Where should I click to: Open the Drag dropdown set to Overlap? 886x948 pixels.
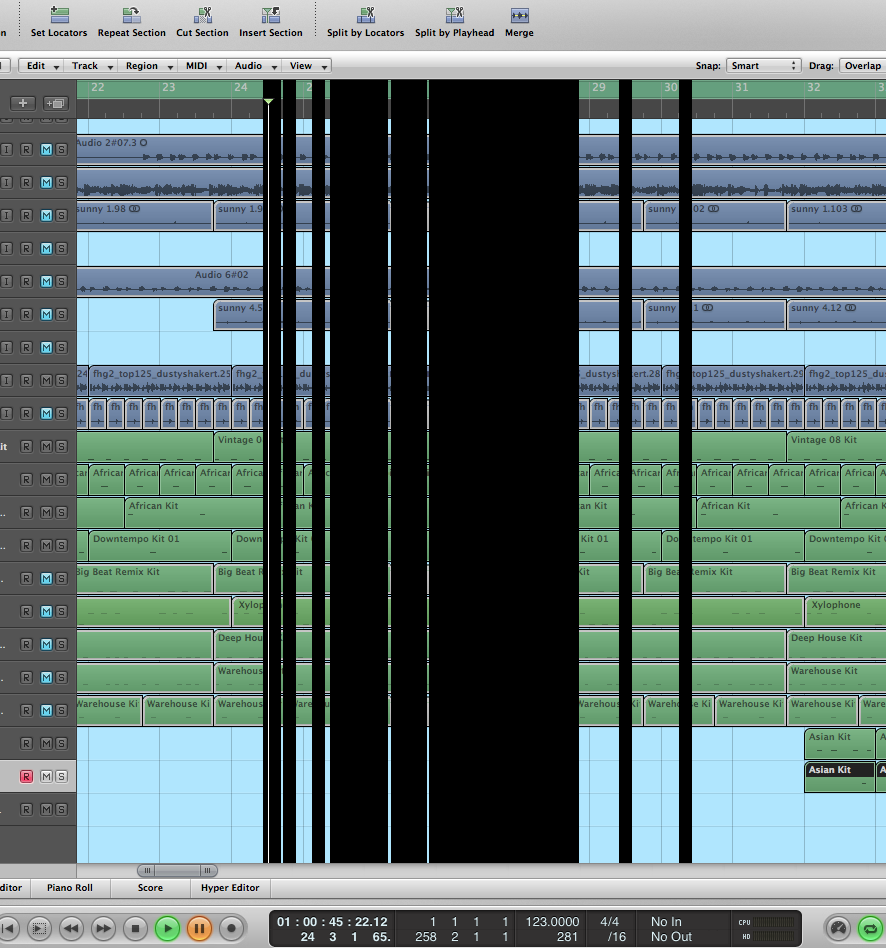(863, 66)
